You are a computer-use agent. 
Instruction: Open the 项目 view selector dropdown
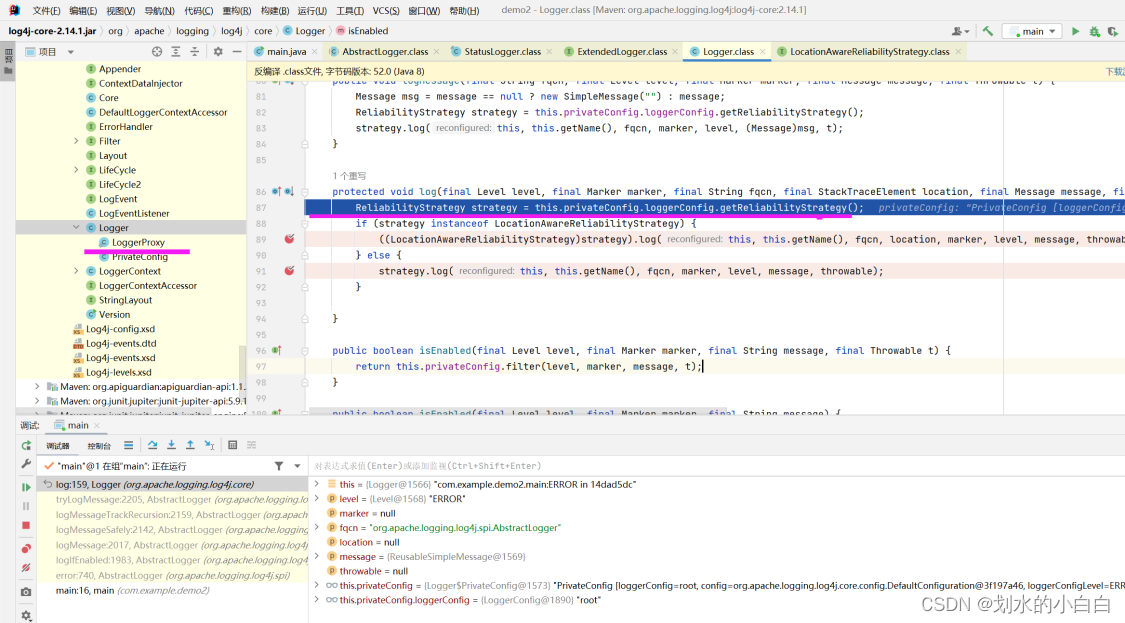pos(50,52)
